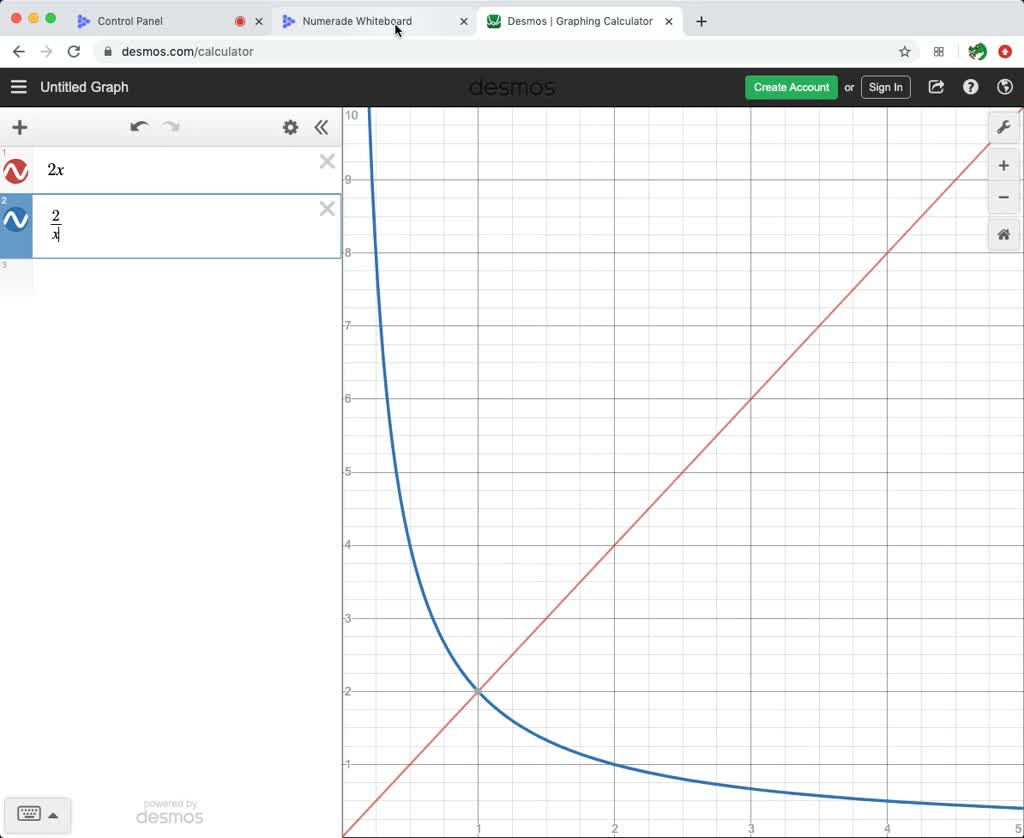Collapse the expressions panel
Image resolution: width=1024 pixels, height=838 pixels.
[x=322, y=127]
